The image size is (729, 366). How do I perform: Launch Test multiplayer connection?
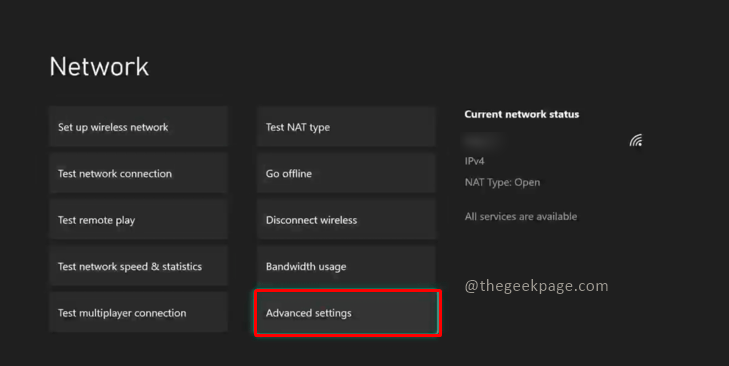[139, 313]
